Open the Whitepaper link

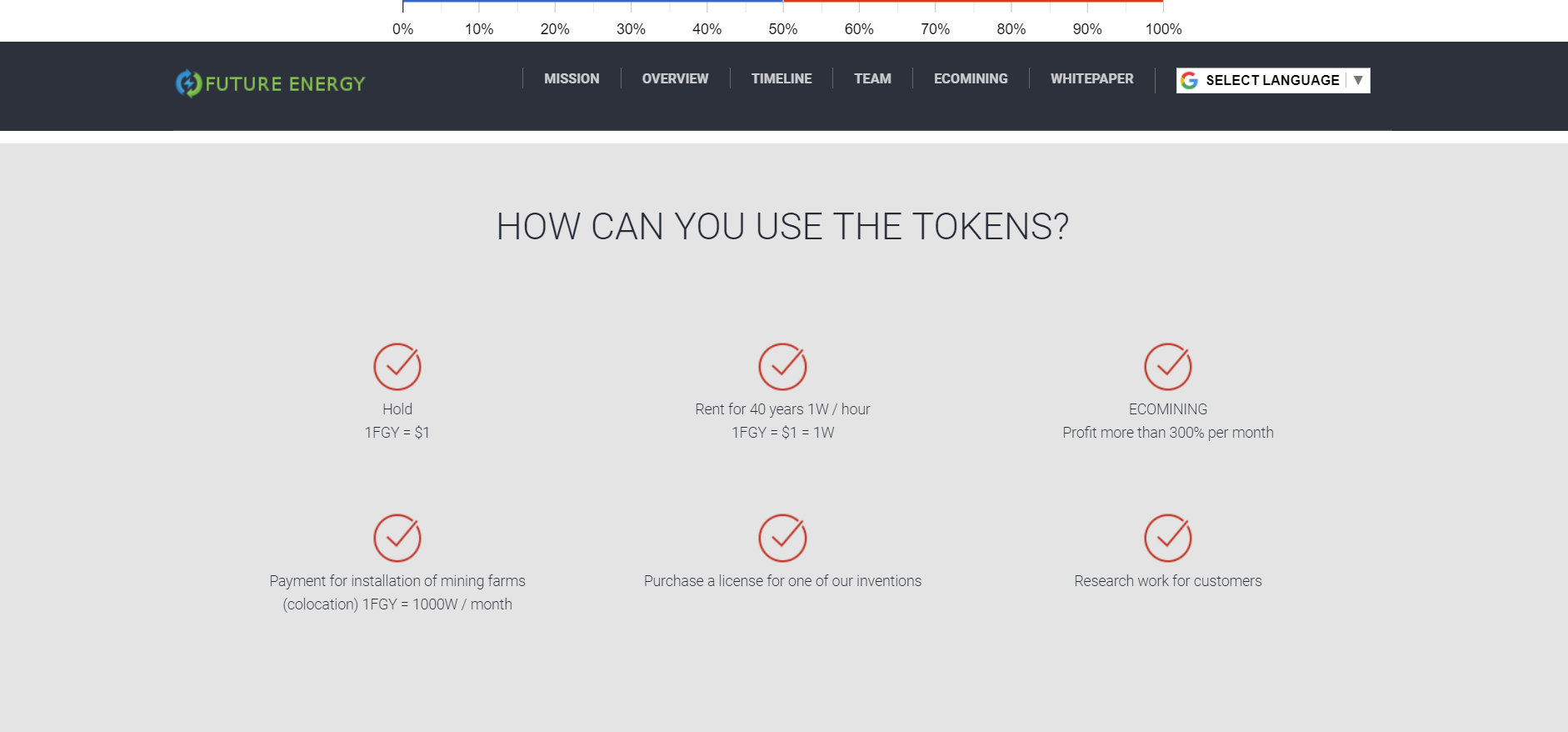[1091, 78]
